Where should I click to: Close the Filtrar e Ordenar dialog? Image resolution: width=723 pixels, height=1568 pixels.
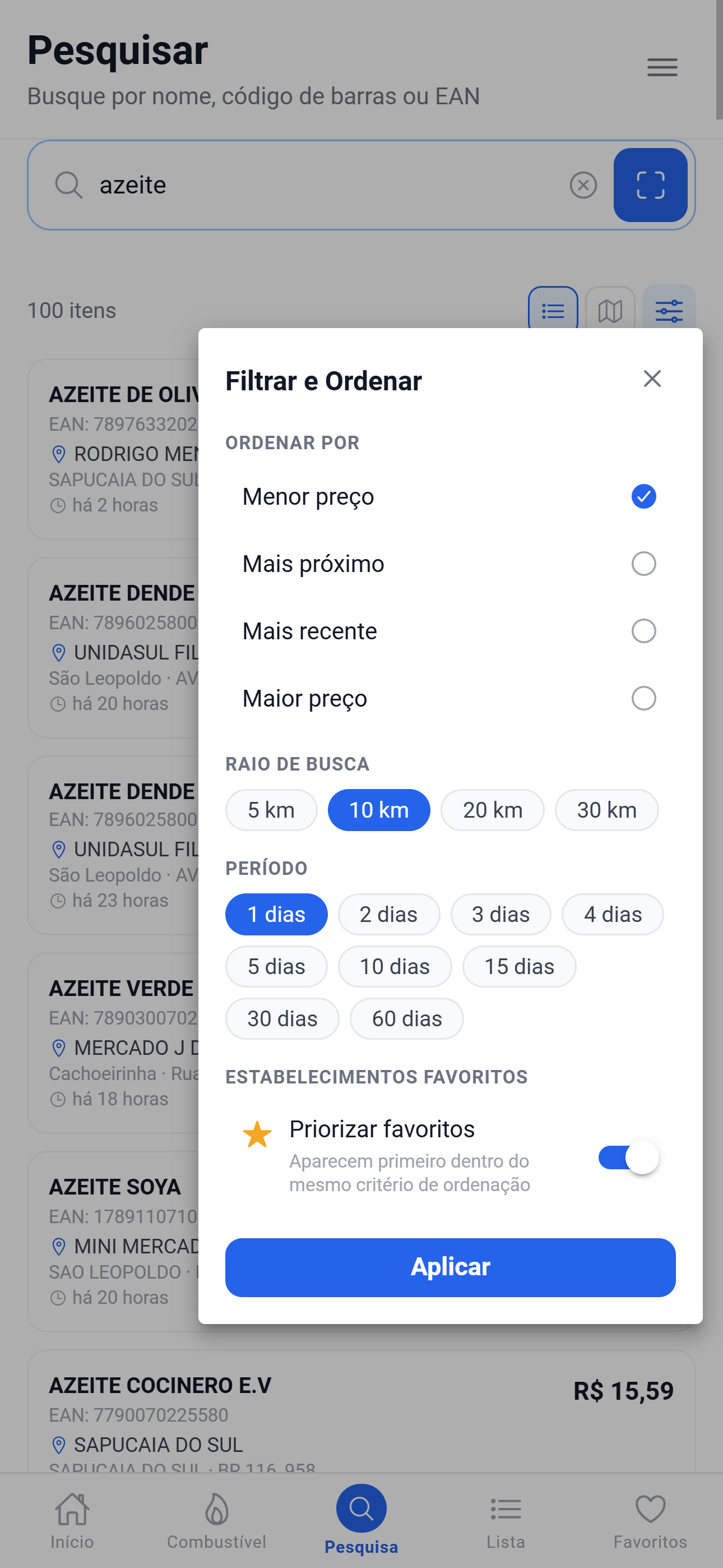(x=652, y=379)
